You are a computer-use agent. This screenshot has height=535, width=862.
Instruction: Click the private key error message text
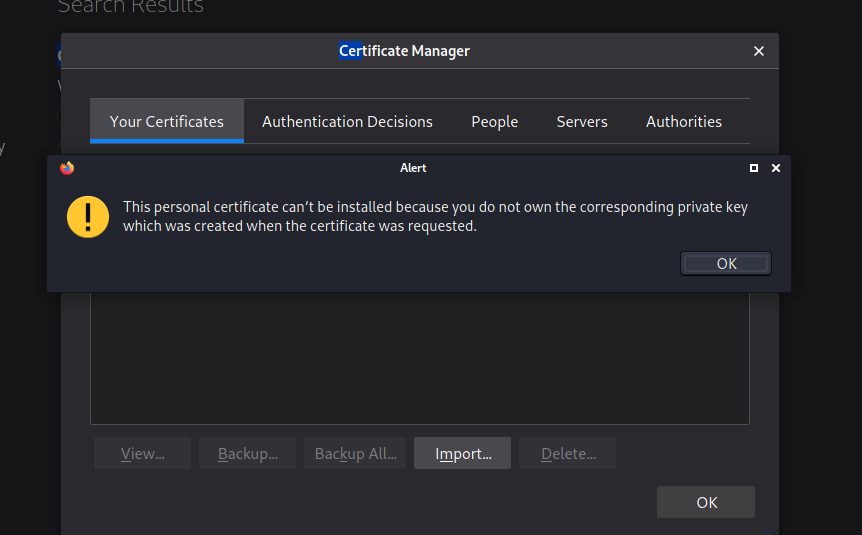[x=435, y=216]
